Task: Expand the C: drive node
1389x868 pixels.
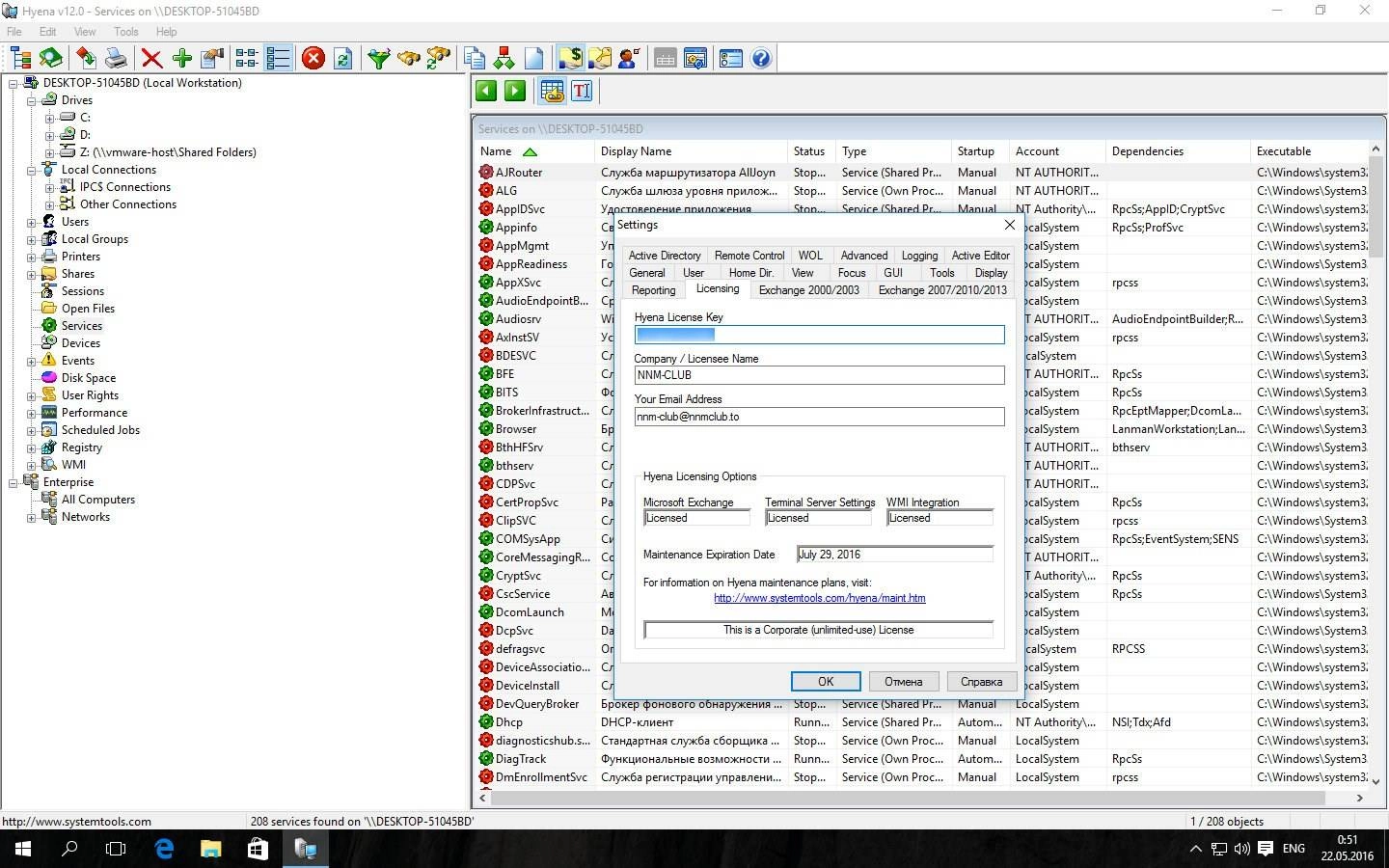Action: point(49,118)
